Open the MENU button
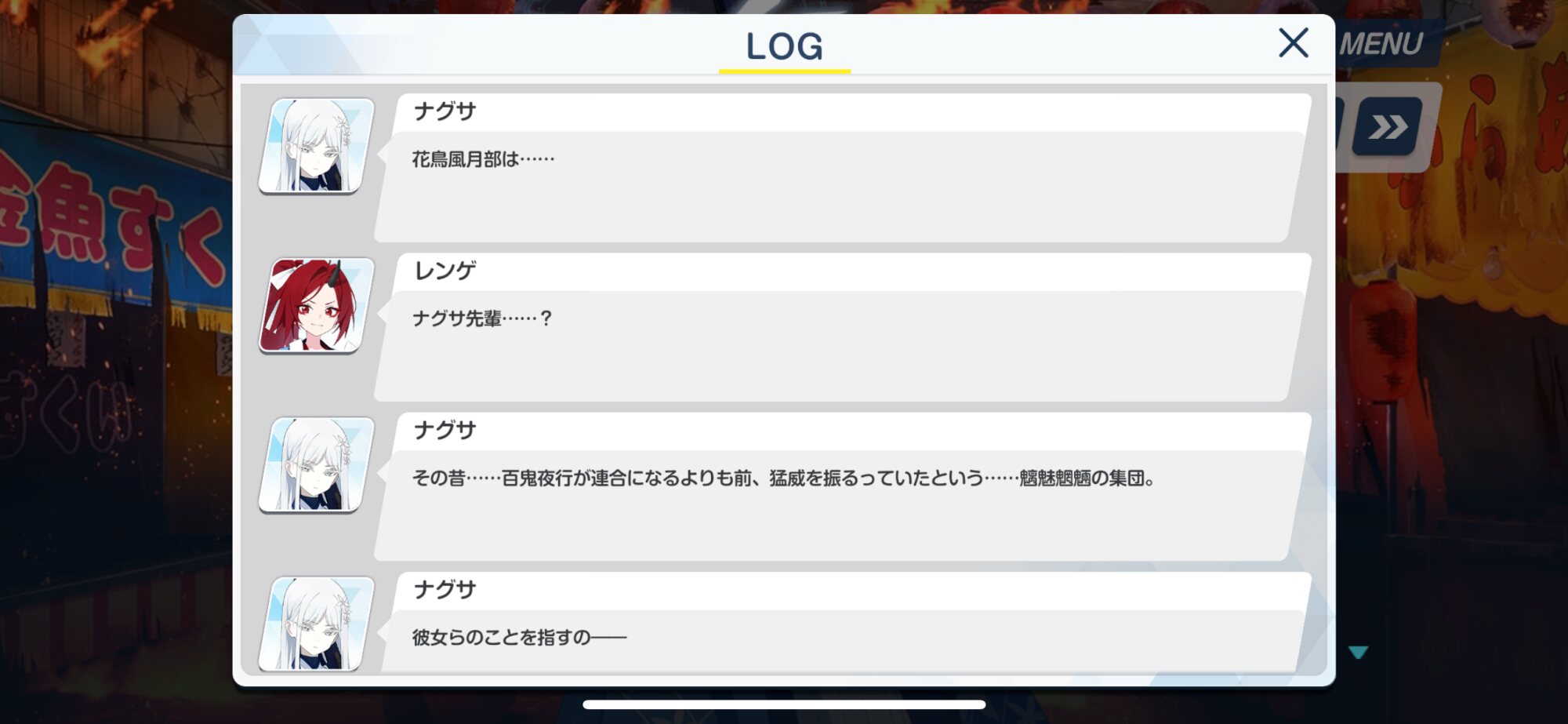Viewport: 1568px width, 724px height. click(x=1381, y=44)
